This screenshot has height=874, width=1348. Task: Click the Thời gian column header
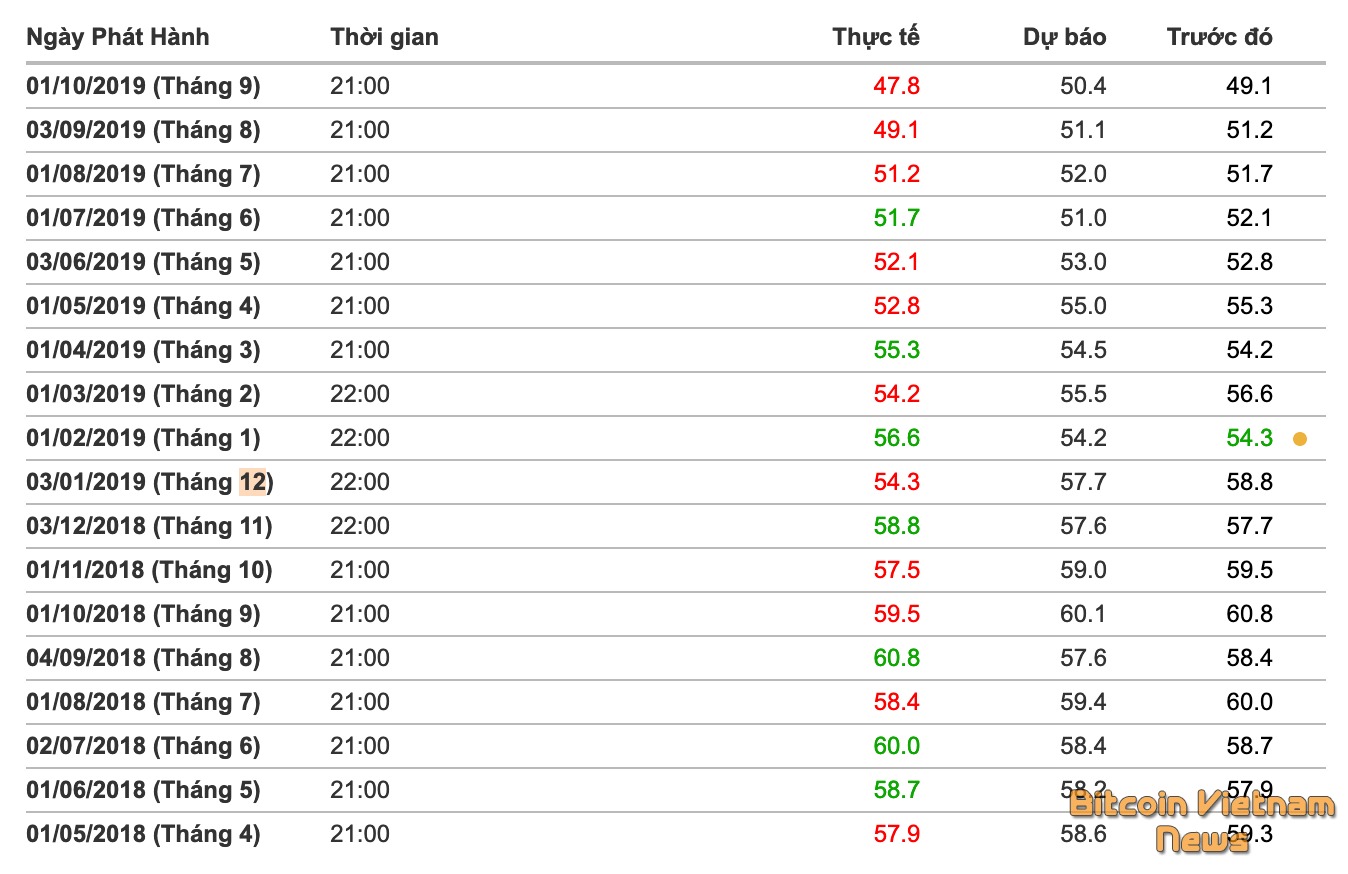[384, 37]
